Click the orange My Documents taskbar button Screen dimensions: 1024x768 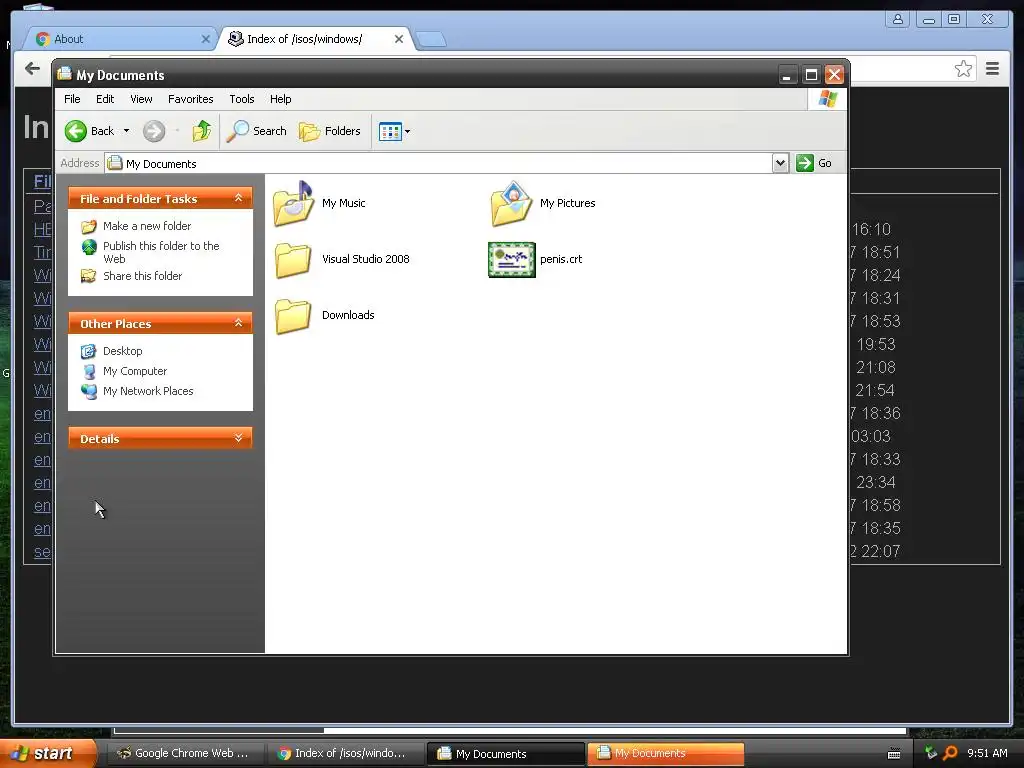coord(665,754)
